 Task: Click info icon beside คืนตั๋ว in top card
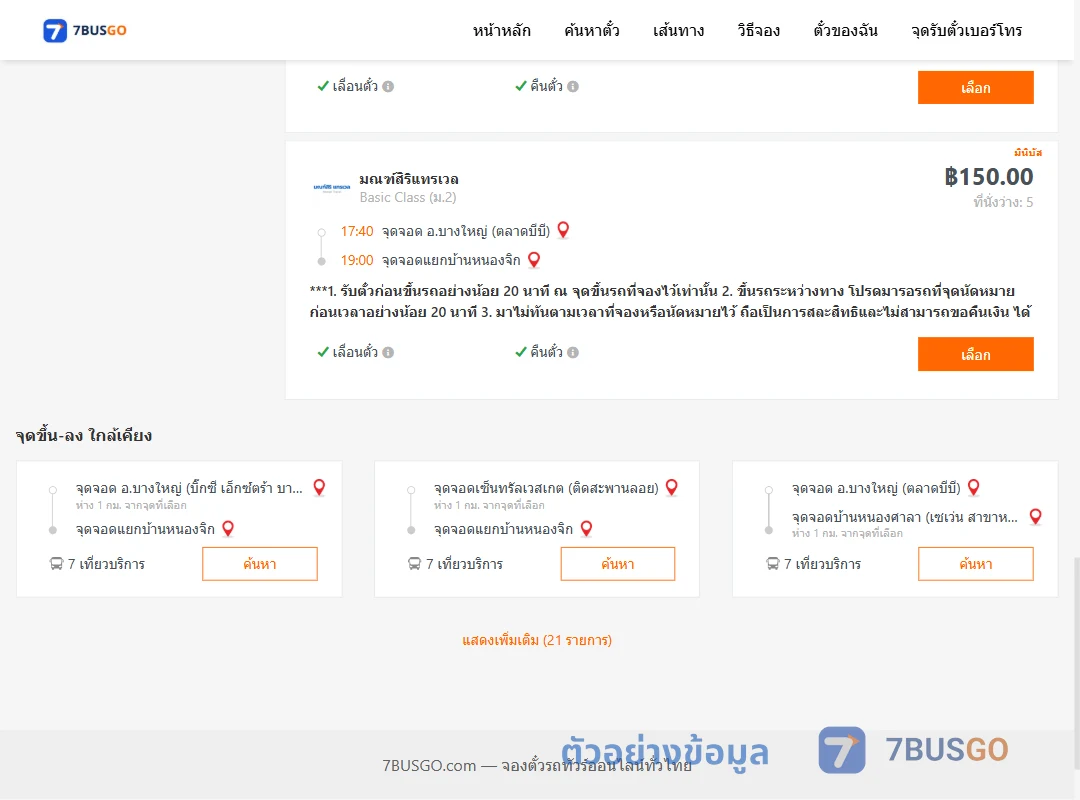coord(573,86)
